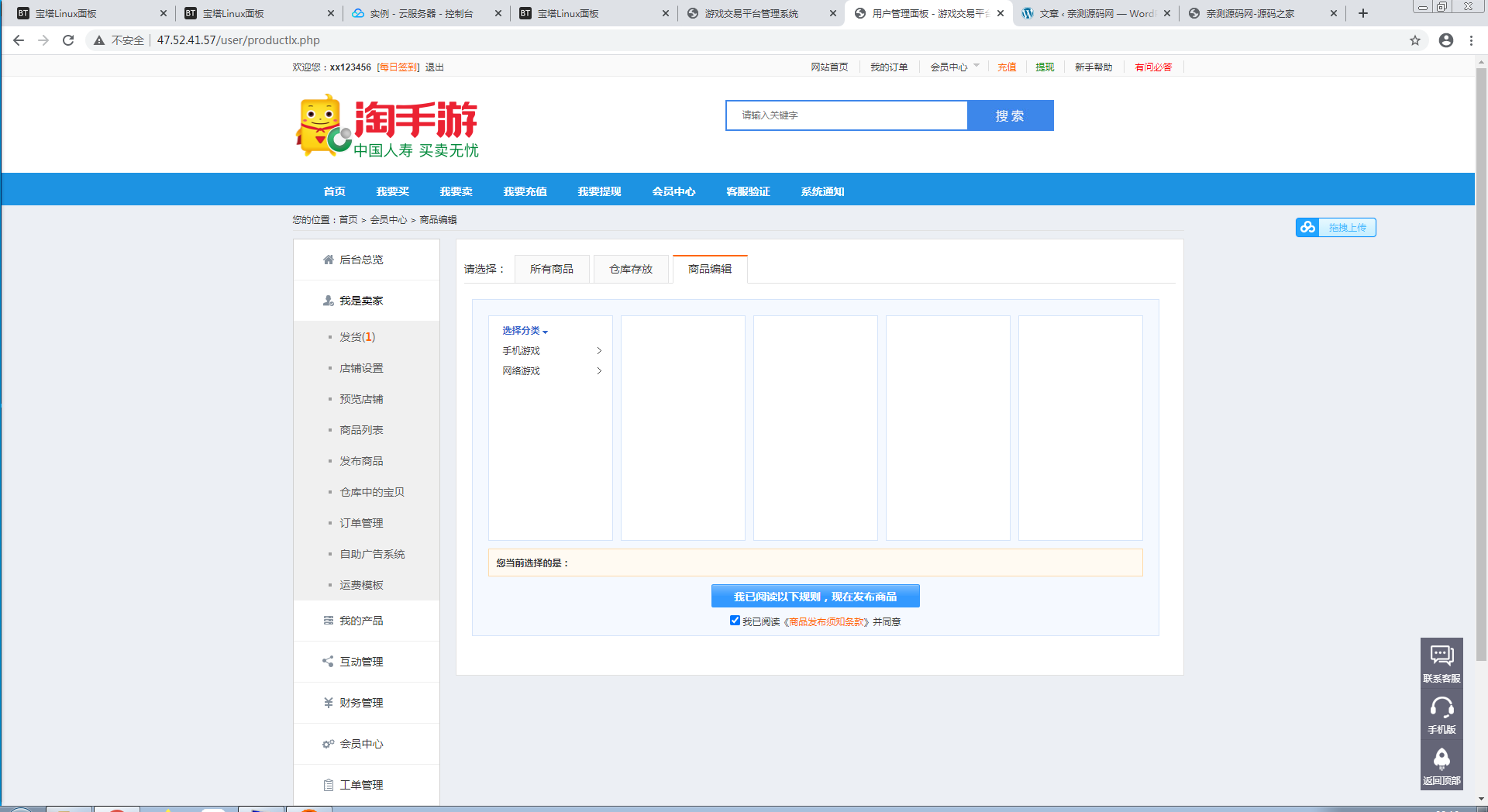Switch to the 所有商品 tab
1488x812 pixels.
(552, 269)
